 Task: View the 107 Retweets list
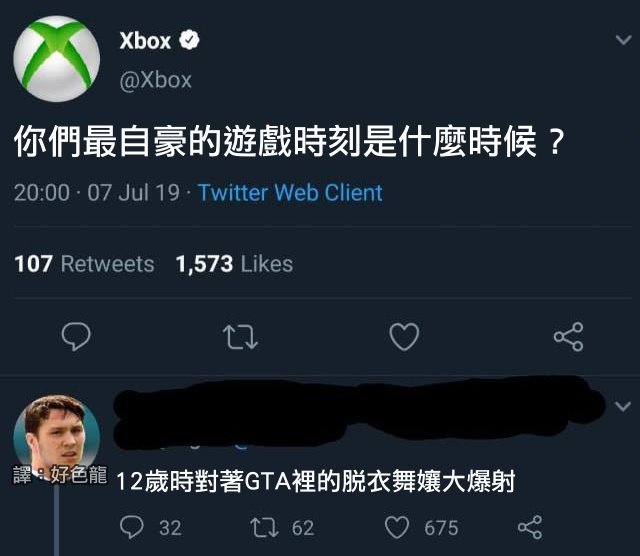(84, 264)
